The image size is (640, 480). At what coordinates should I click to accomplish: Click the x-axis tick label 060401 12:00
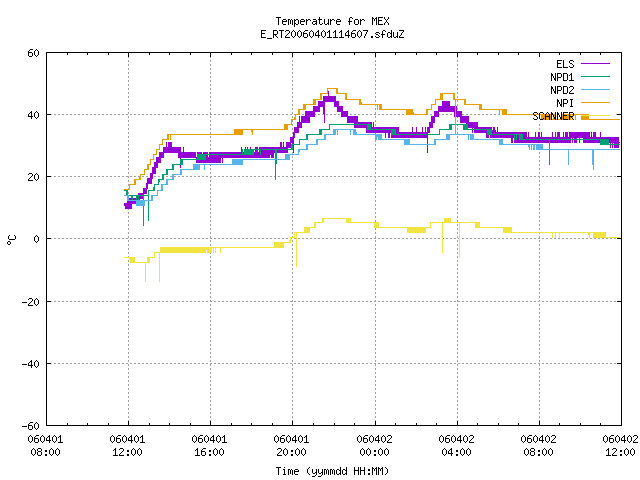[x=127, y=446]
